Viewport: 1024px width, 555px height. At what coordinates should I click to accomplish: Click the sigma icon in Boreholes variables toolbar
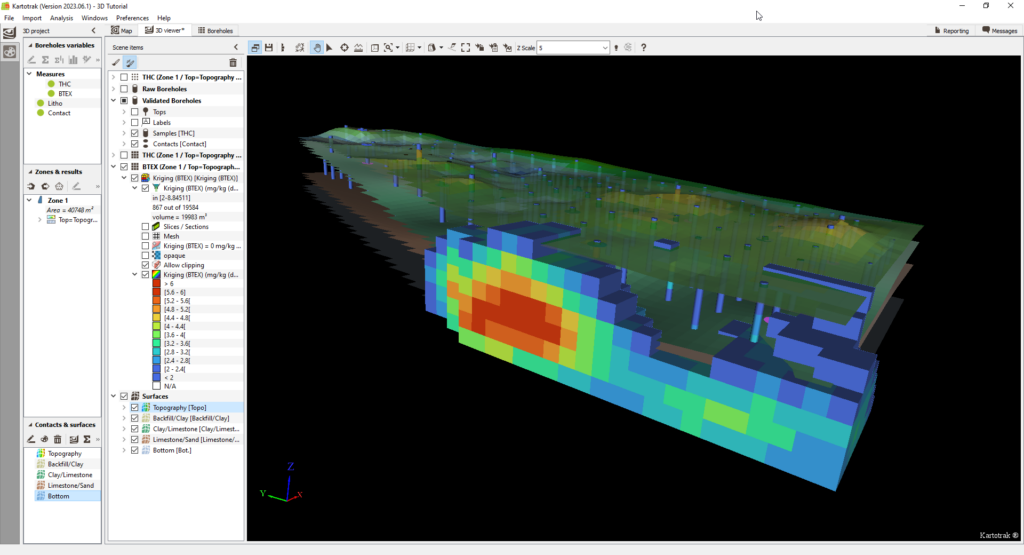[x=45, y=59]
